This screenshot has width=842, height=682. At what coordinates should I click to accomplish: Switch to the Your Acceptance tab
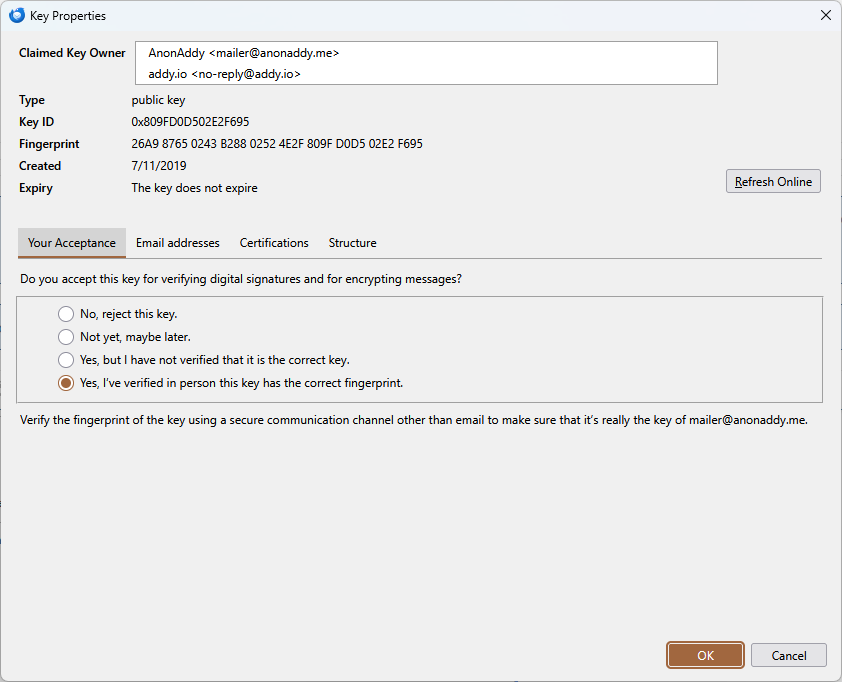pos(72,243)
